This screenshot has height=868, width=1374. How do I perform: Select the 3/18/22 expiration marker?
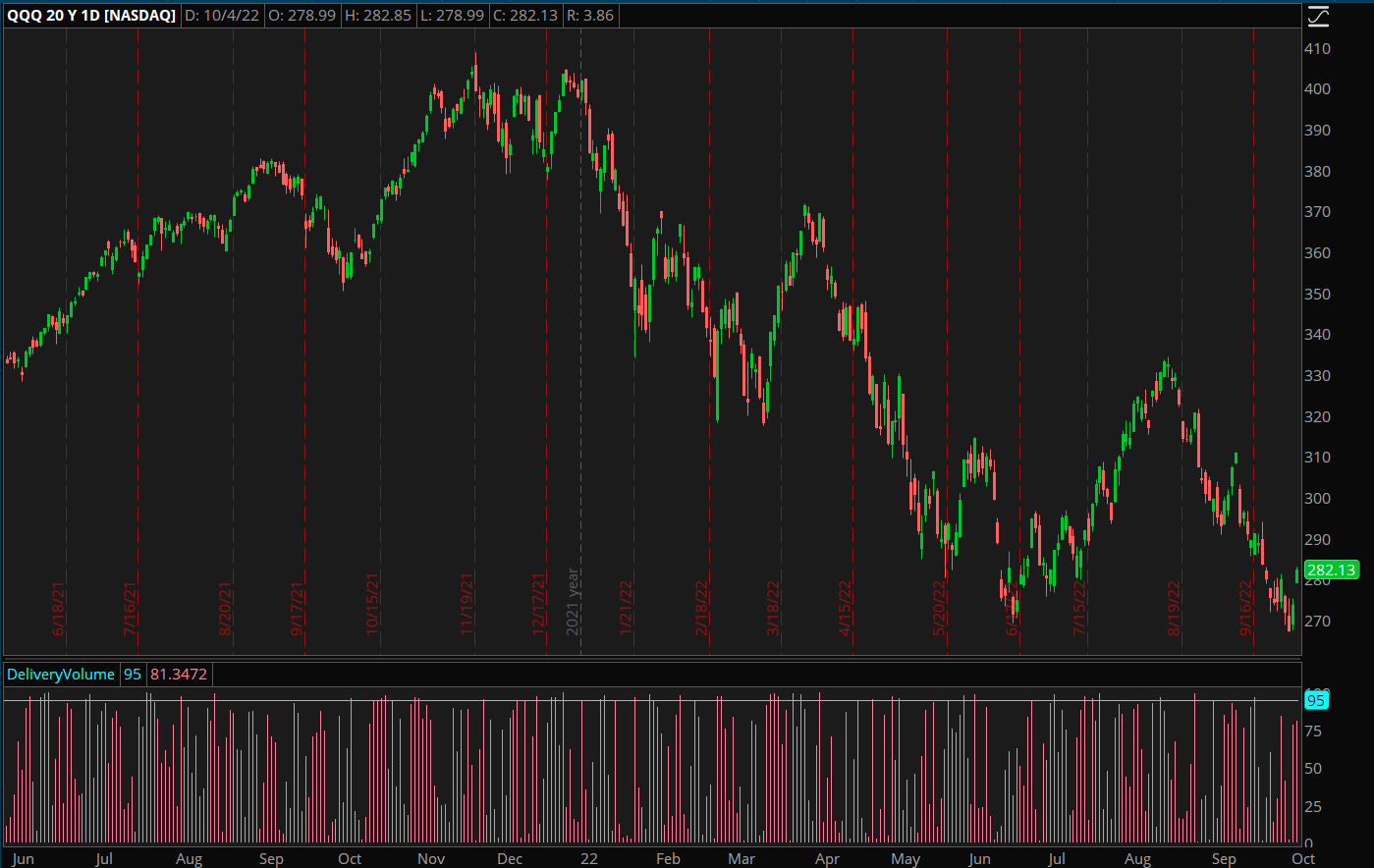pos(773,608)
